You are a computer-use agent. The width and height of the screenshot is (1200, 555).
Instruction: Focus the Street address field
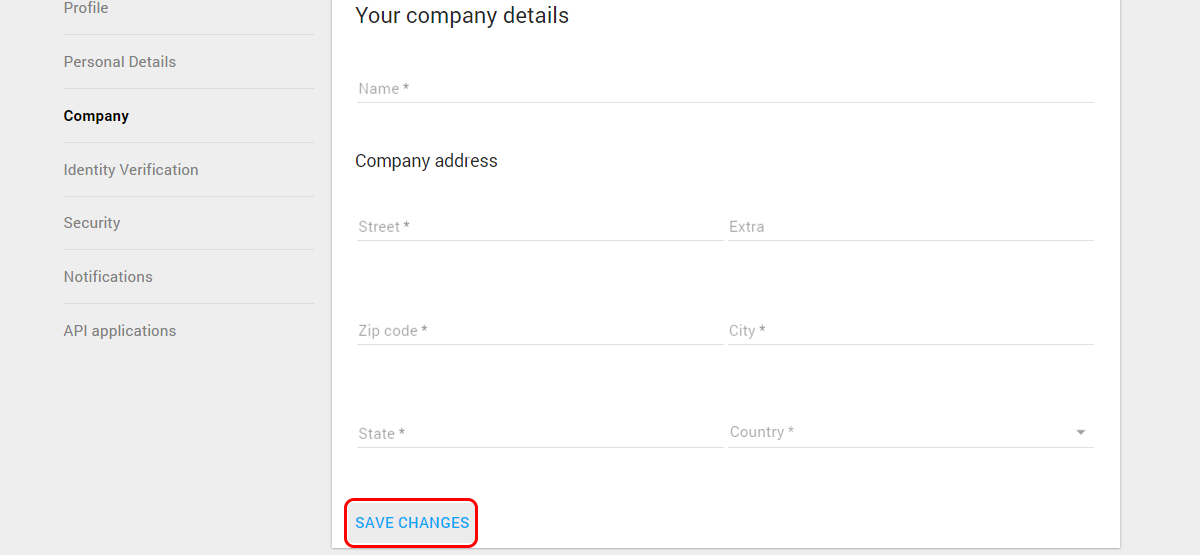coord(540,227)
